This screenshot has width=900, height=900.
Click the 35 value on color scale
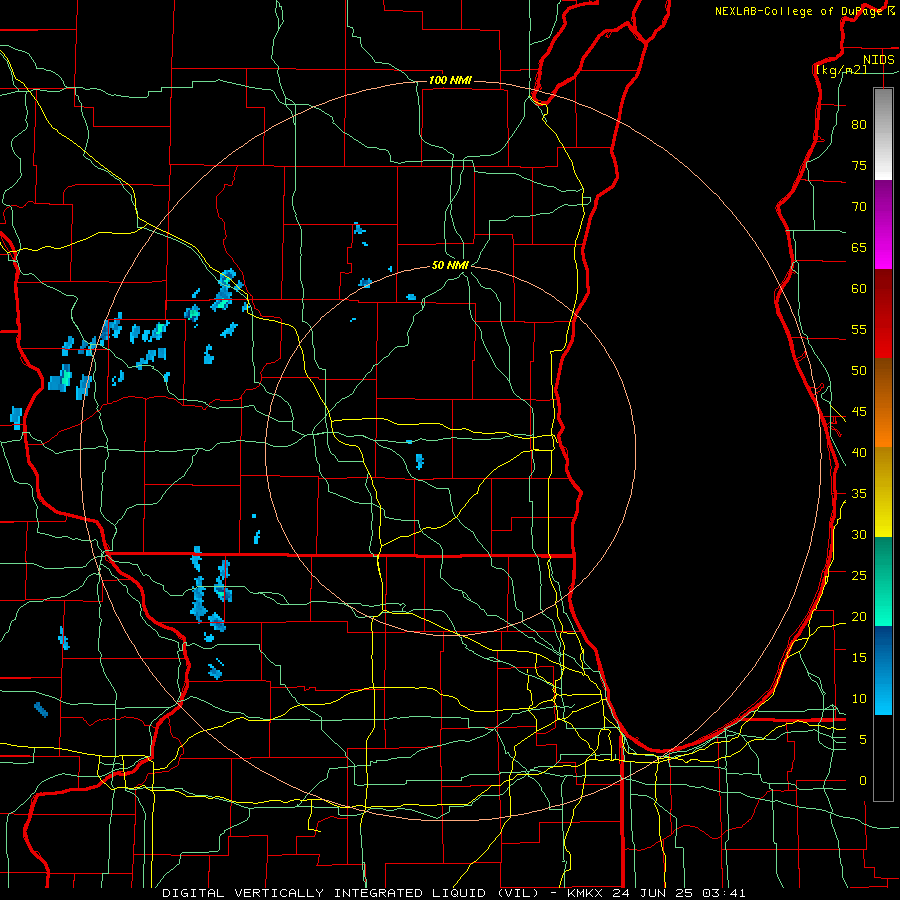coord(859,494)
